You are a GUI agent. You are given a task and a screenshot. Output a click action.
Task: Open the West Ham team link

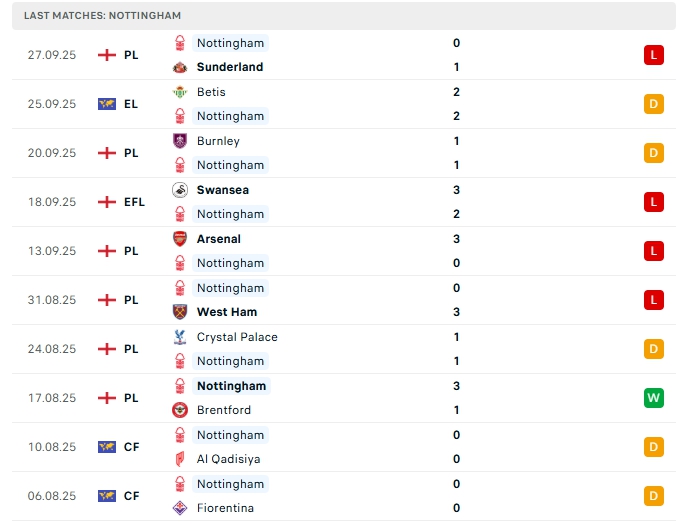click(x=227, y=312)
